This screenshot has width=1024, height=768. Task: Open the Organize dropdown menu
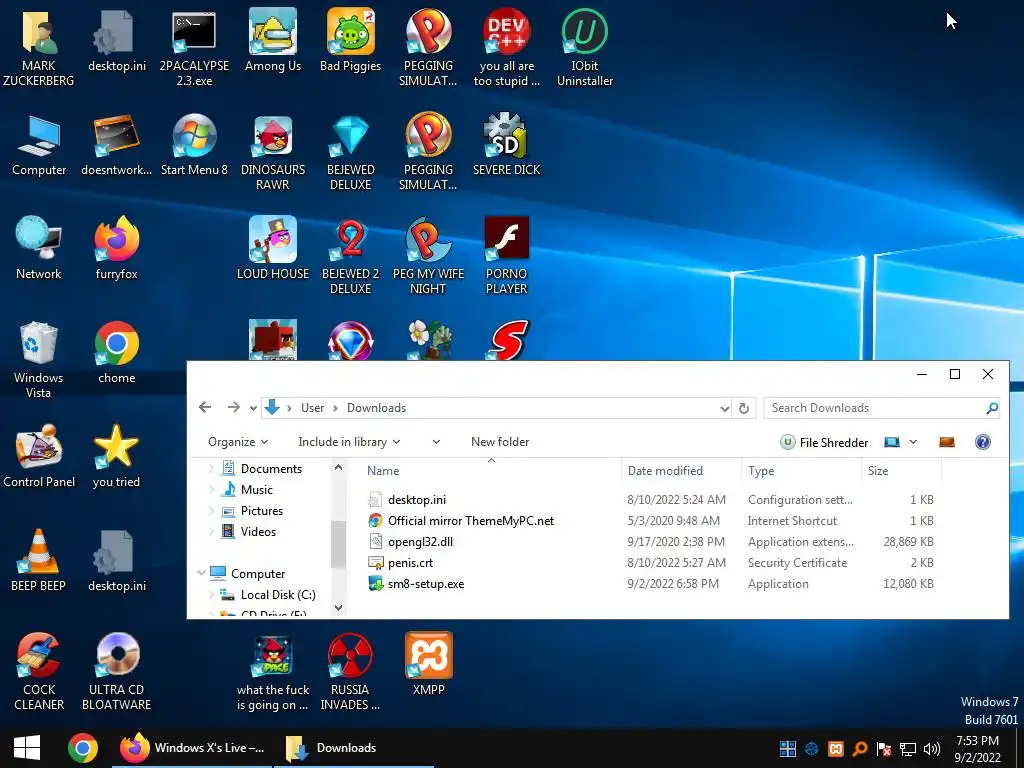click(x=238, y=442)
